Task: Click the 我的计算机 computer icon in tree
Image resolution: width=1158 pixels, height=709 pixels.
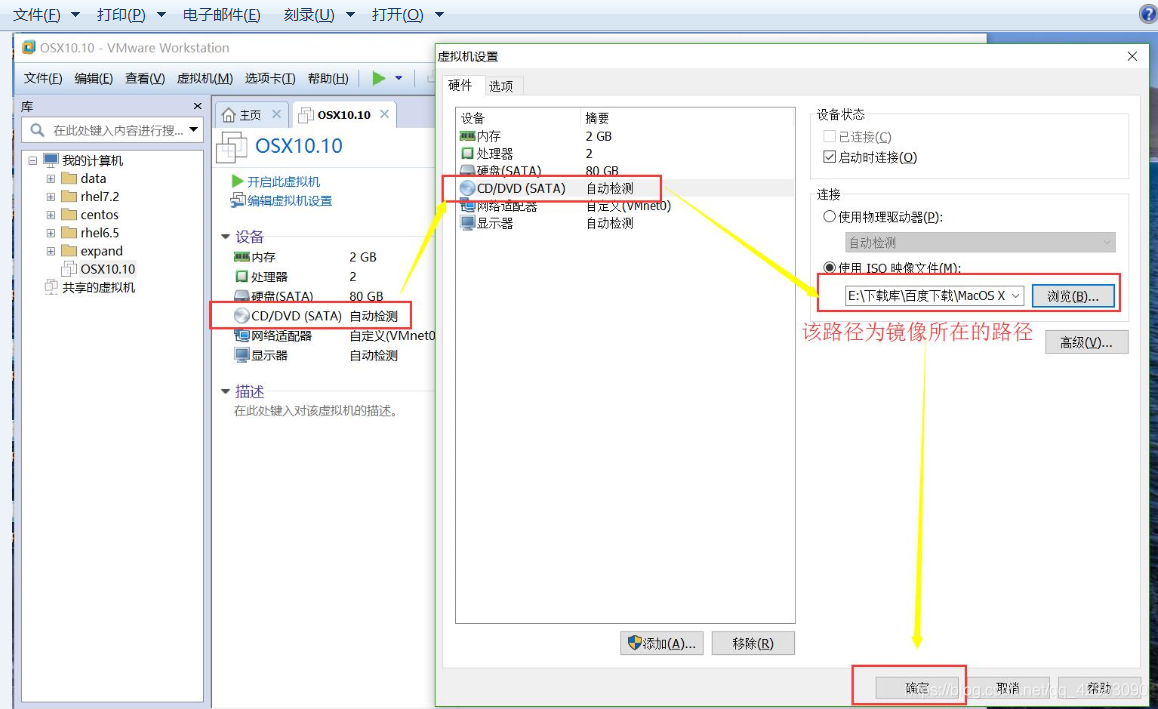Action: [51, 160]
